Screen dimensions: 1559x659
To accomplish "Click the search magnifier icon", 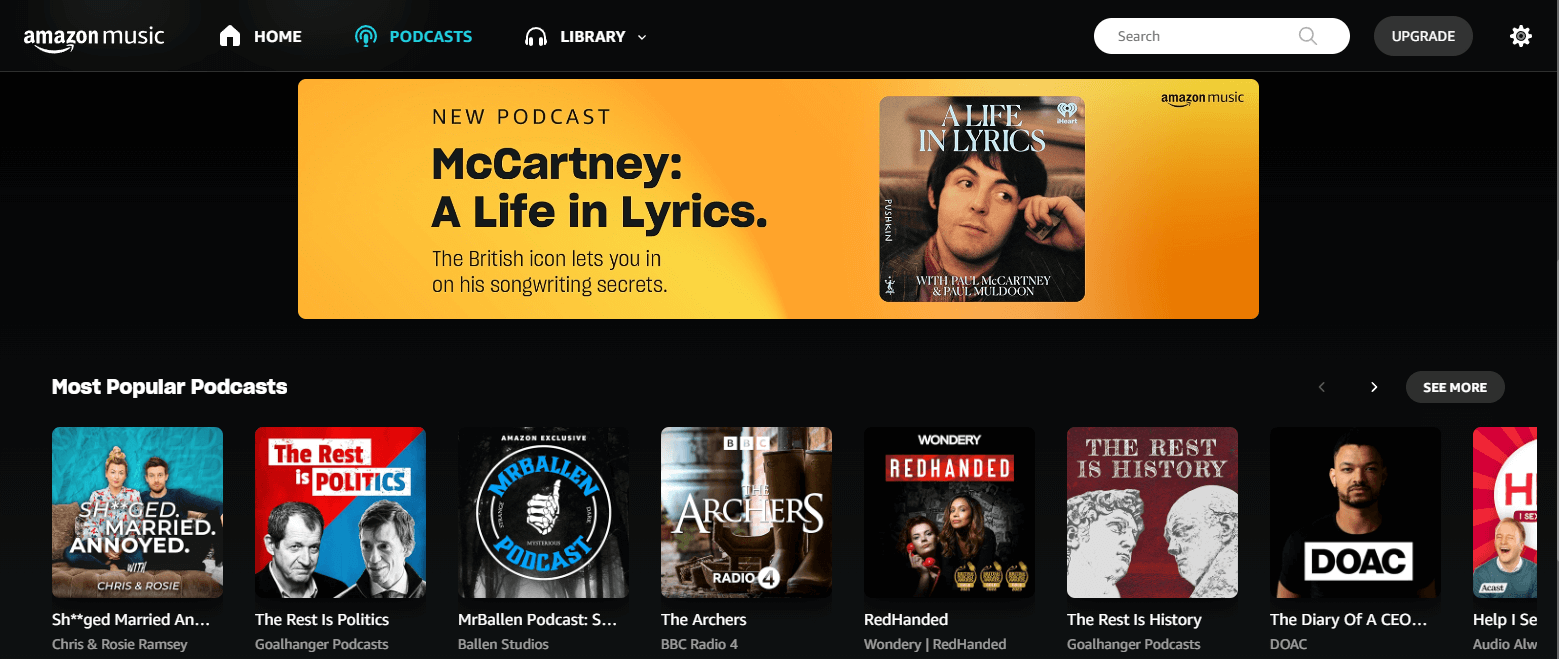I will tap(1307, 36).
